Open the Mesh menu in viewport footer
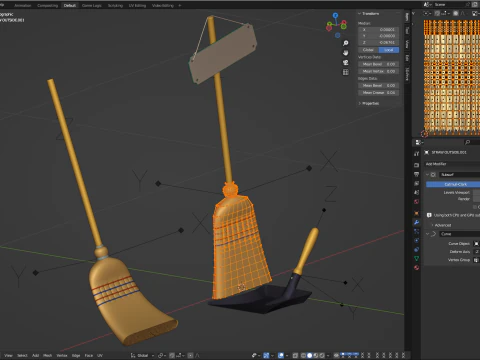Viewport: 480px width, 360px height. pyautogui.click(x=48, y=355)
